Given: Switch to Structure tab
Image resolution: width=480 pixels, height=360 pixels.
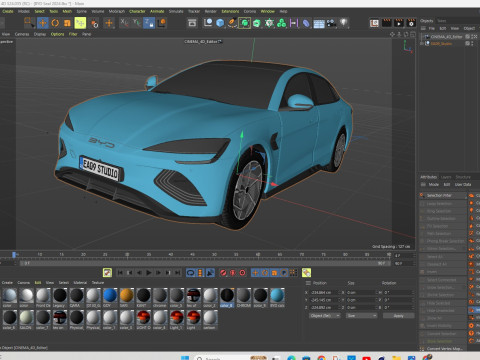Looking at the screenshot, I should [x=463, y=177].
